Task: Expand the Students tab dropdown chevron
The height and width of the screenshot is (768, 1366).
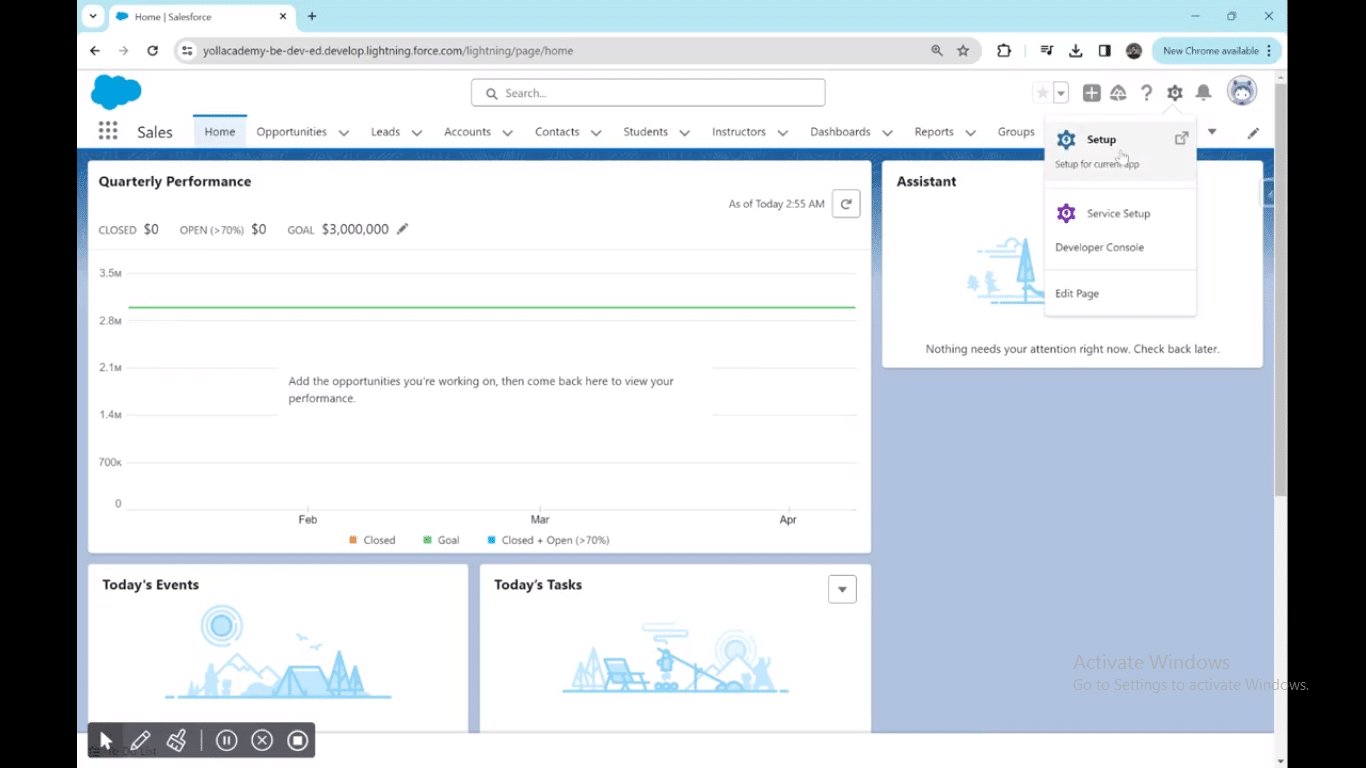Action: tap(685, 132)
